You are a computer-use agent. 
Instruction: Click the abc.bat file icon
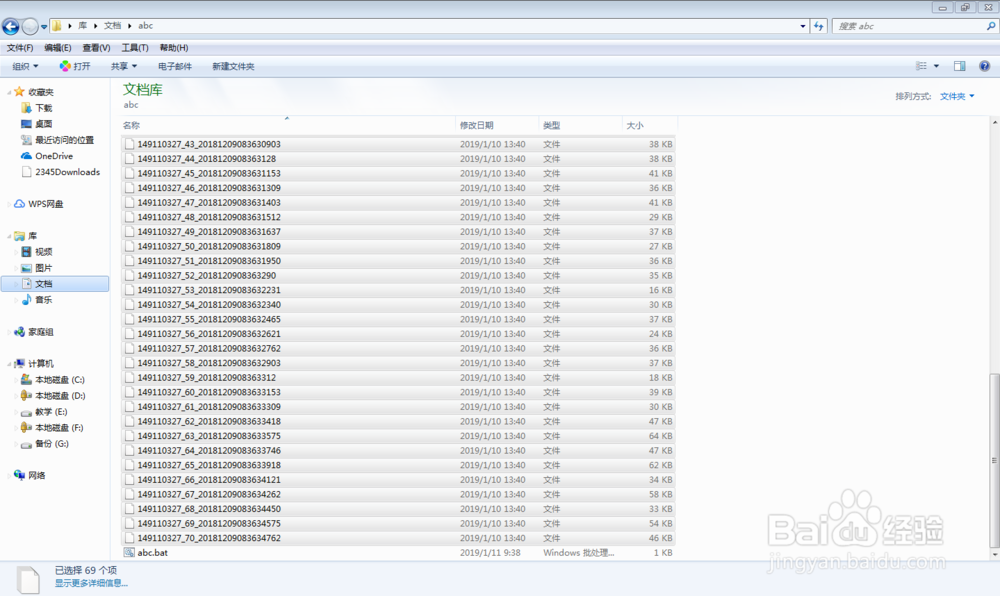(x=129, y=553)
